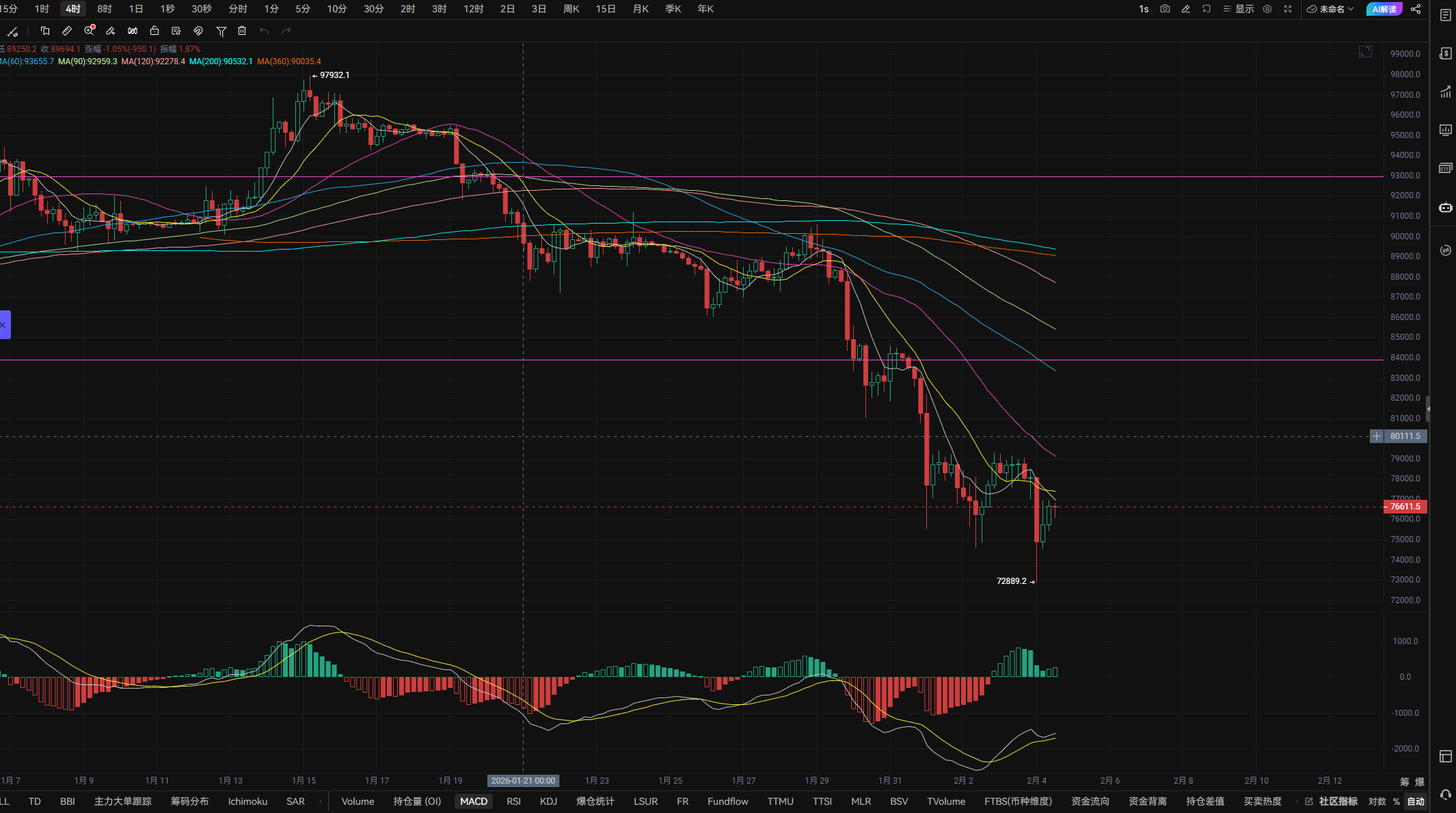This screenshot has height=813, width=1456.
Task: Select the ruler measurement tool
Action: click(67, 31)
